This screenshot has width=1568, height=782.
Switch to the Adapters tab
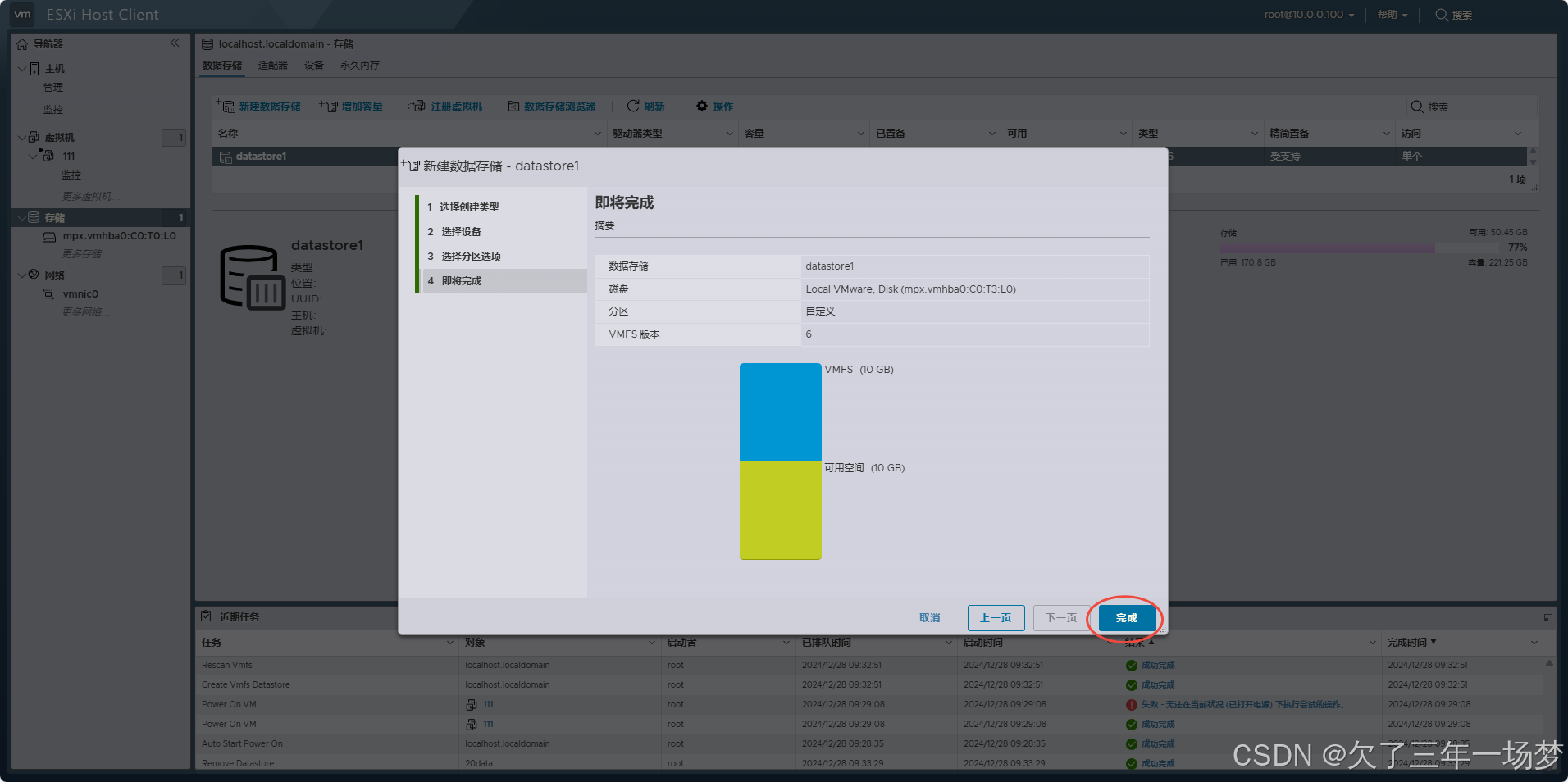pyautogui.click(x=273, y=66)
